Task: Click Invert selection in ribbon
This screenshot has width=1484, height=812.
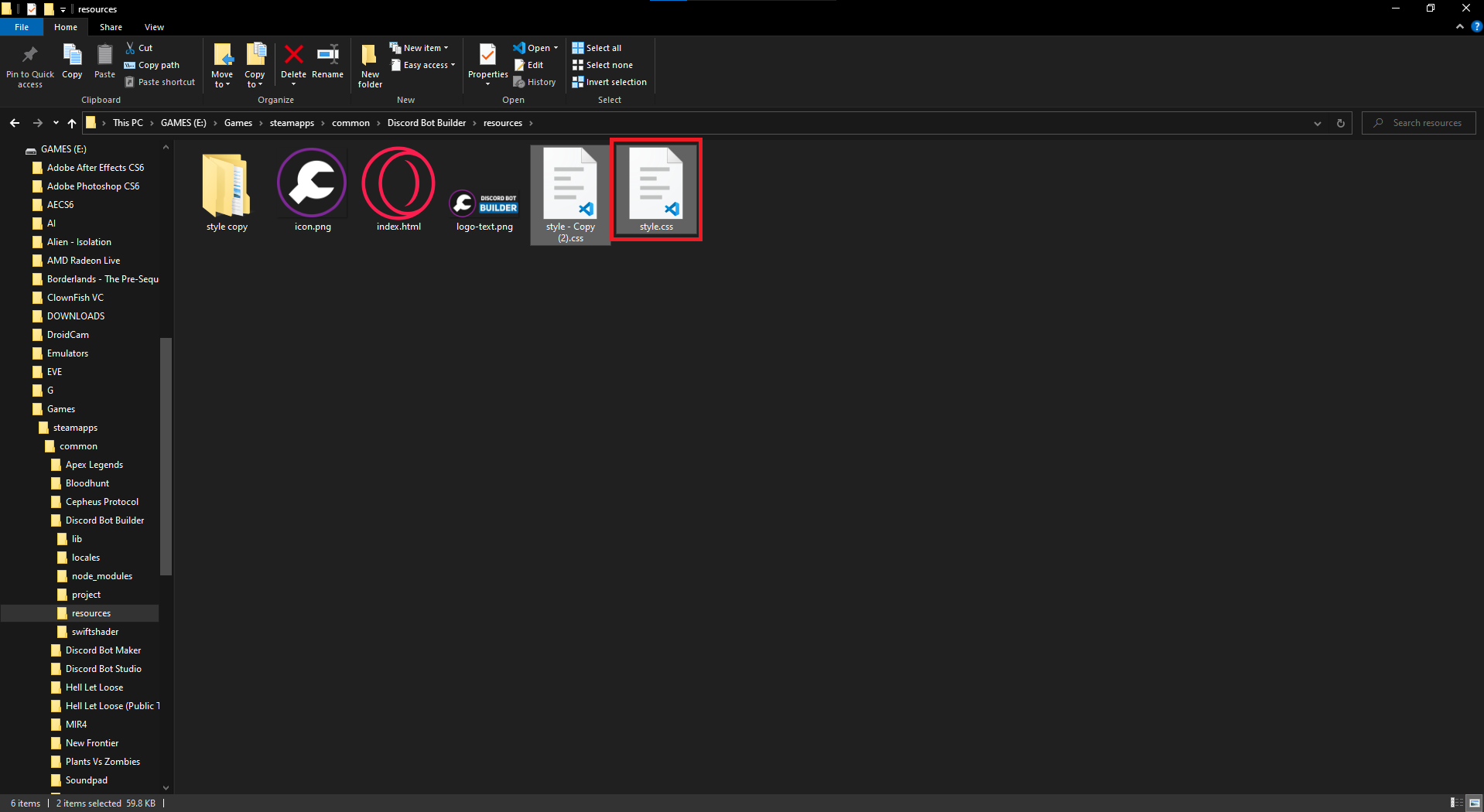Action: [x=609, y=82]
